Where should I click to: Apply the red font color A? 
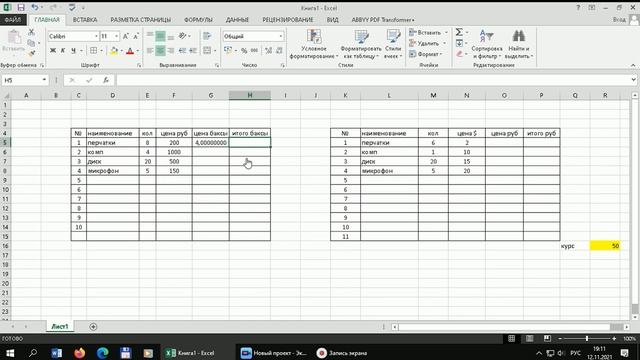pyautogui.click(x=130, y=51)
